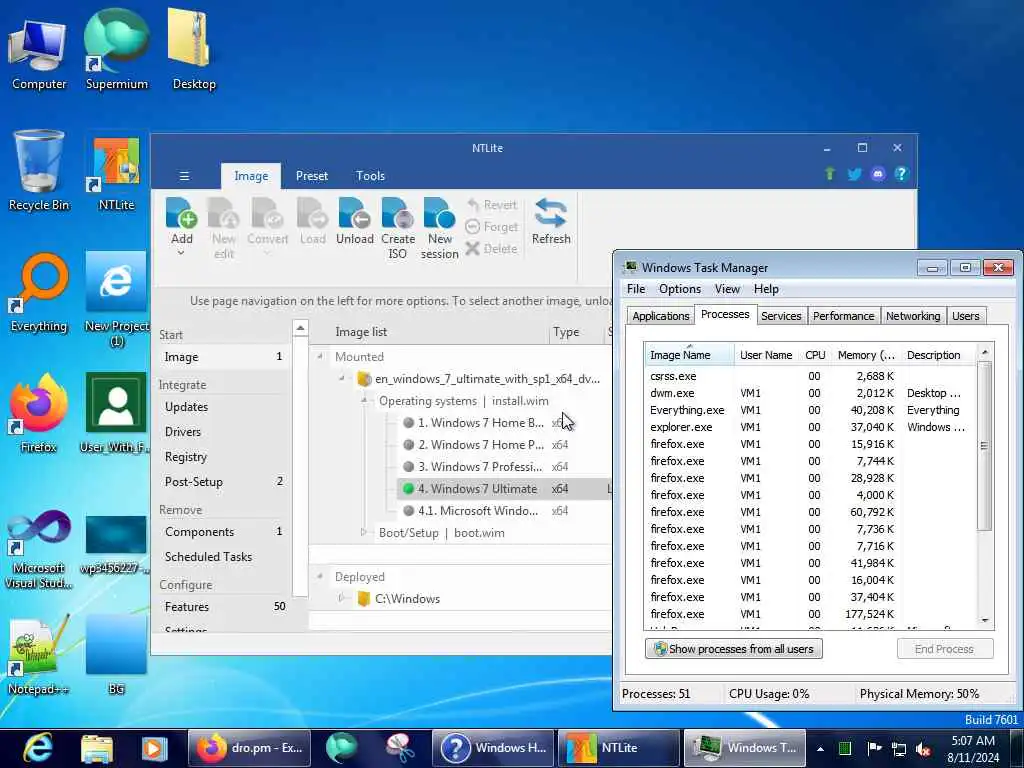Click the Forget toolbar item
This screenshot has width=1024, height=768.
tap(492, 227)
